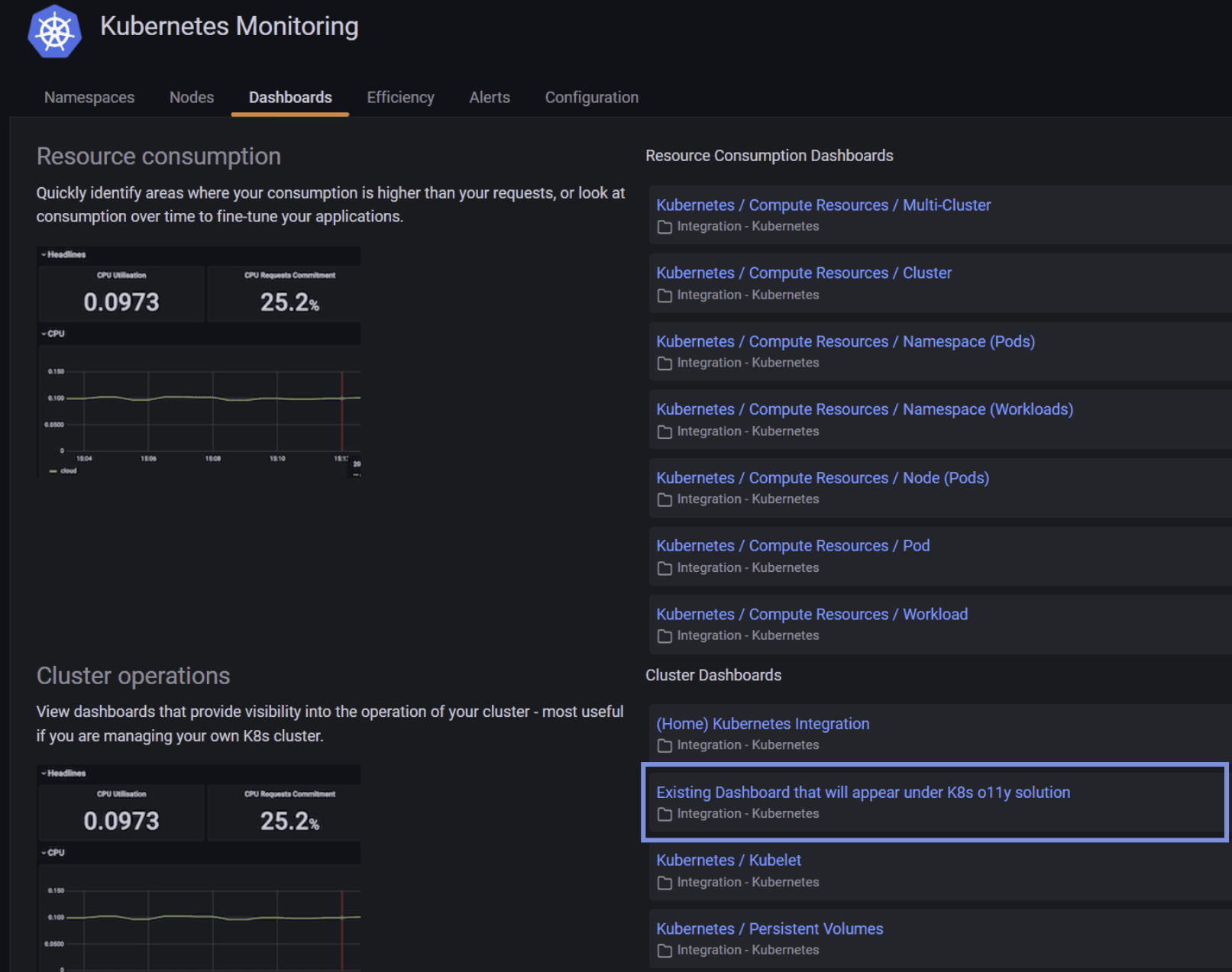Image resolution: width=1232 pixels, height=972 pixels.
Task: Click the folder icon under Compute Resources / Workload
Action: pos(664,635)
